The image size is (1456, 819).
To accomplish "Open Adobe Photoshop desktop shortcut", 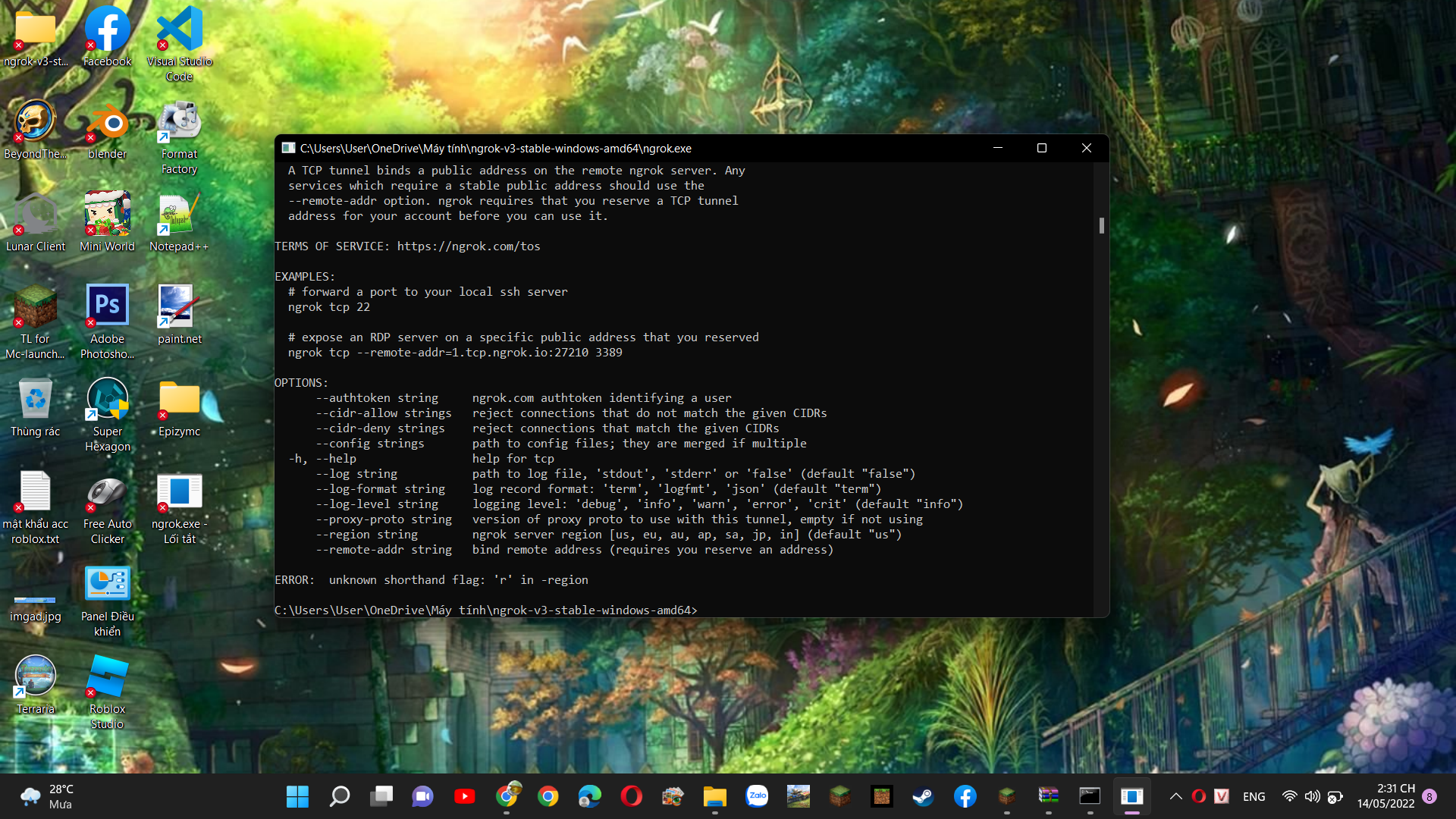I will click(x=107, y=306).
